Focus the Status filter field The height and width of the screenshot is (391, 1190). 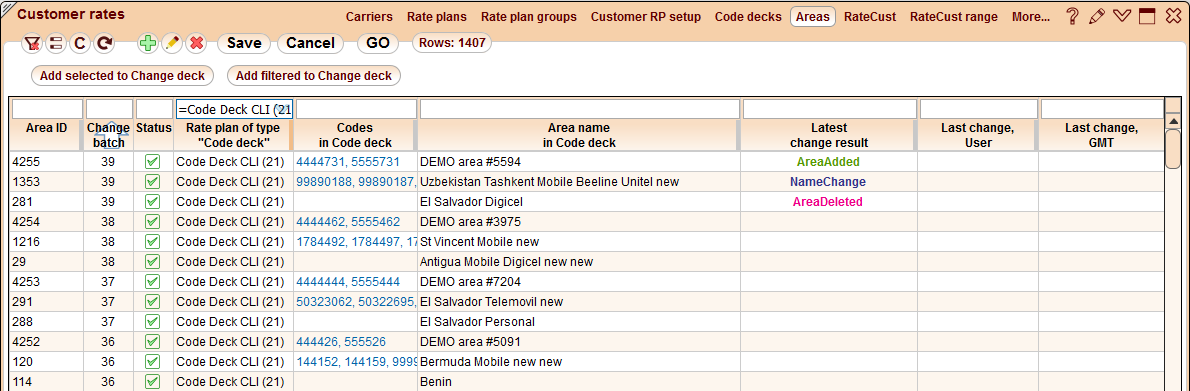tap(154, 109)
